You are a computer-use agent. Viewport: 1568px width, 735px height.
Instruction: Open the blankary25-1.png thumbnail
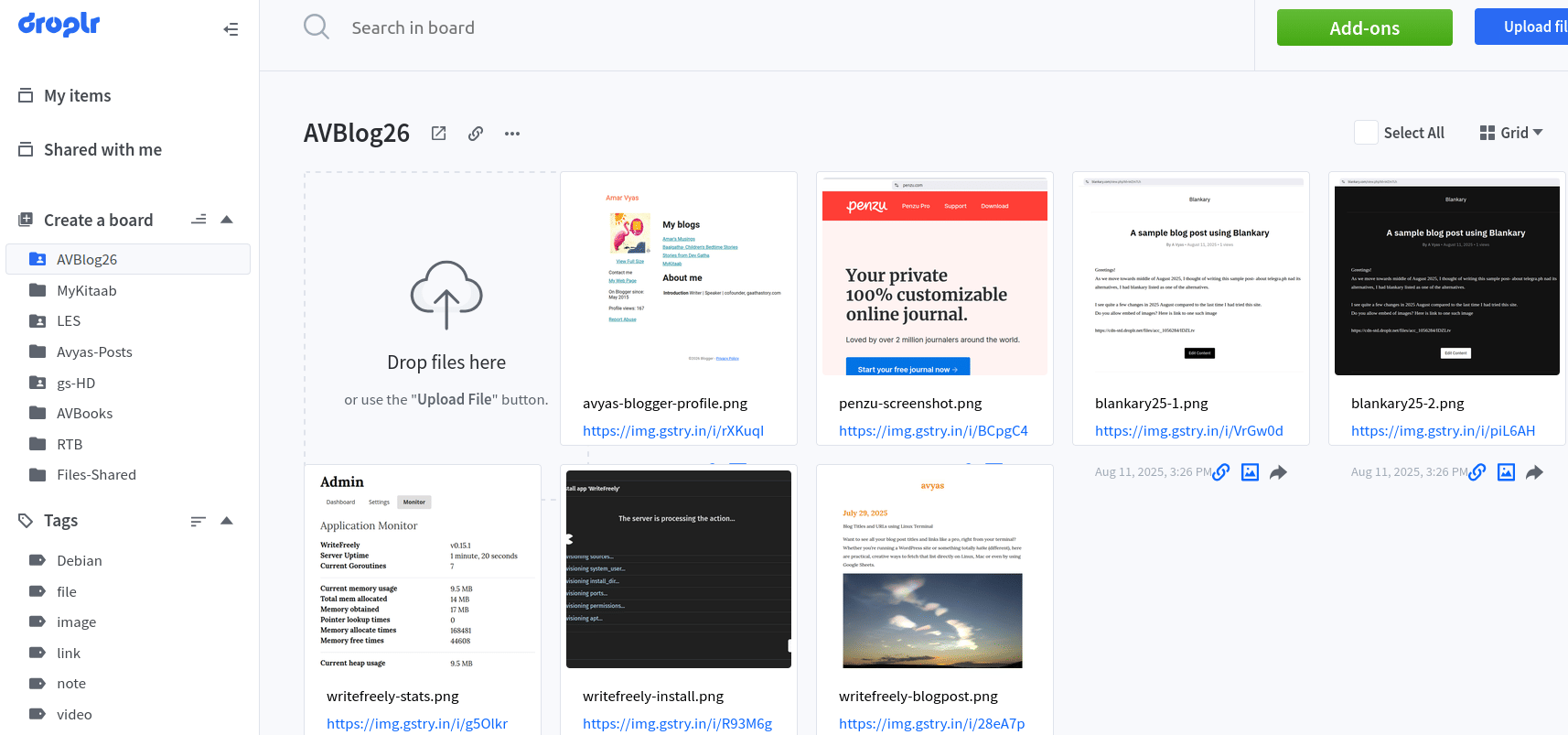1191,276
